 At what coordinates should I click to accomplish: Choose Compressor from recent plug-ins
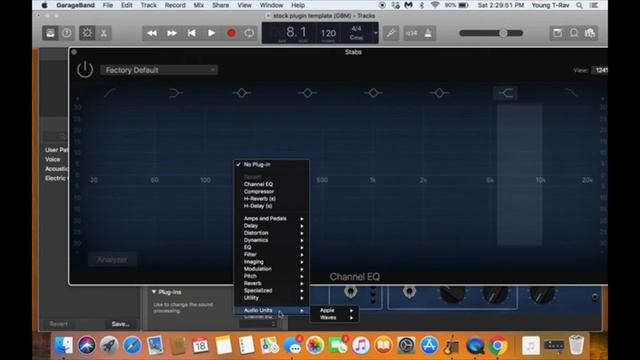(271, 191)
